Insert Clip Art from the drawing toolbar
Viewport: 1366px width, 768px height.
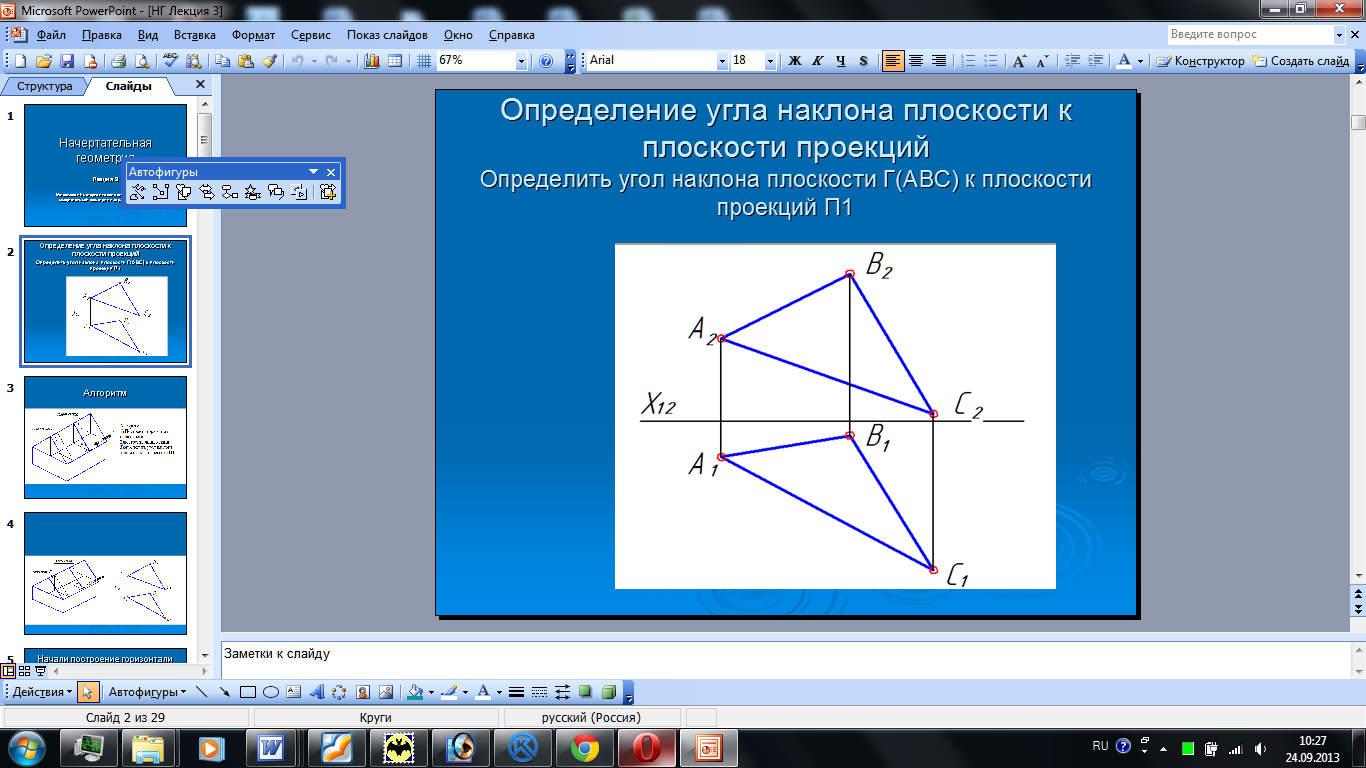pos(362,692)
